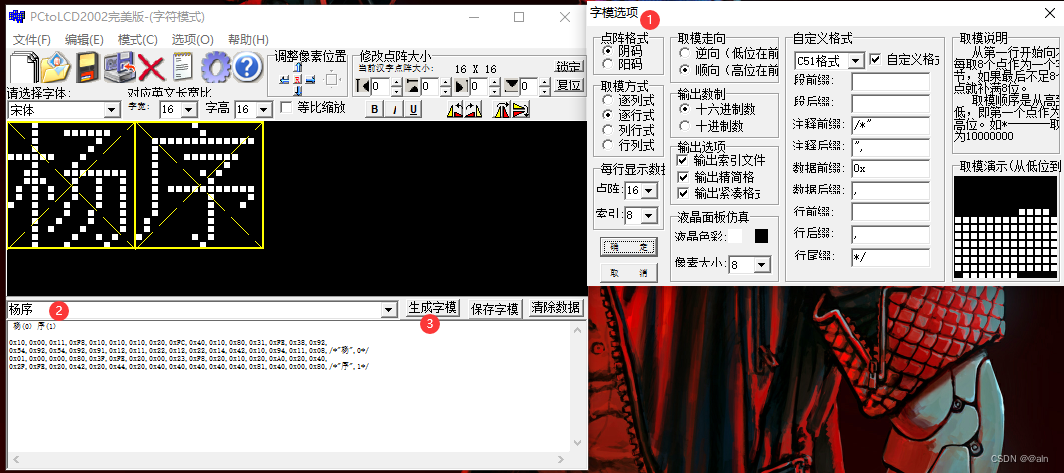Toggle the 自定义格式 checkbox
Viewport: 1064px width, 473px height.
click(875, 60)
